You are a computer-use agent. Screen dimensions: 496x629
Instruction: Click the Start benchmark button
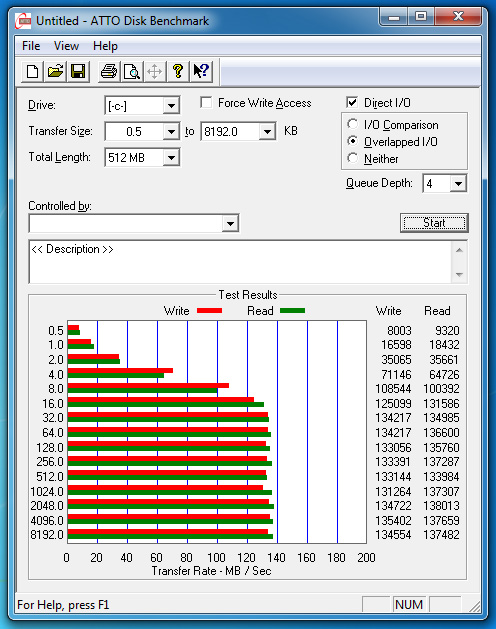click(434, 223)
